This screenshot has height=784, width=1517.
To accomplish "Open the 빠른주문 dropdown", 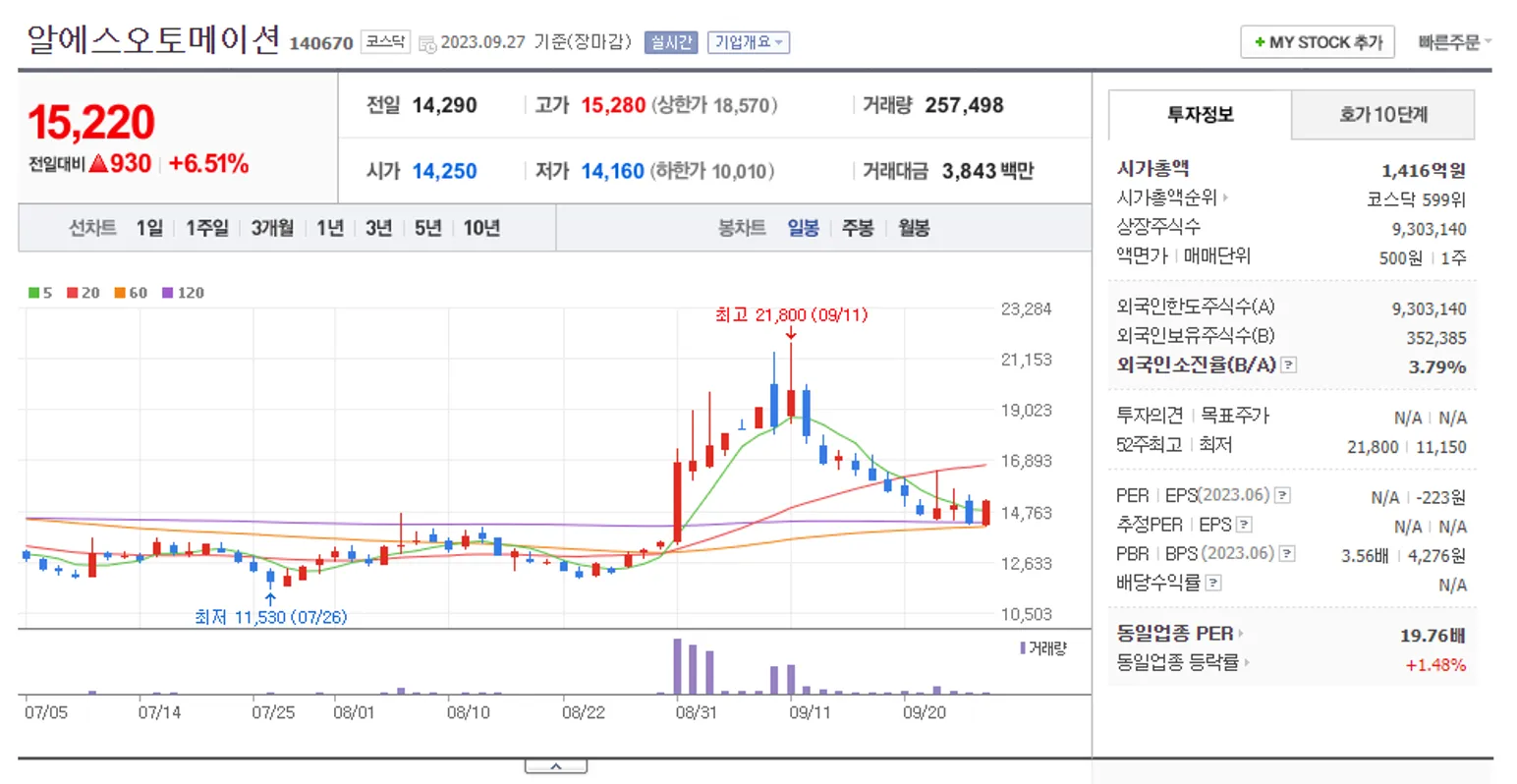I will [1454, 42].
